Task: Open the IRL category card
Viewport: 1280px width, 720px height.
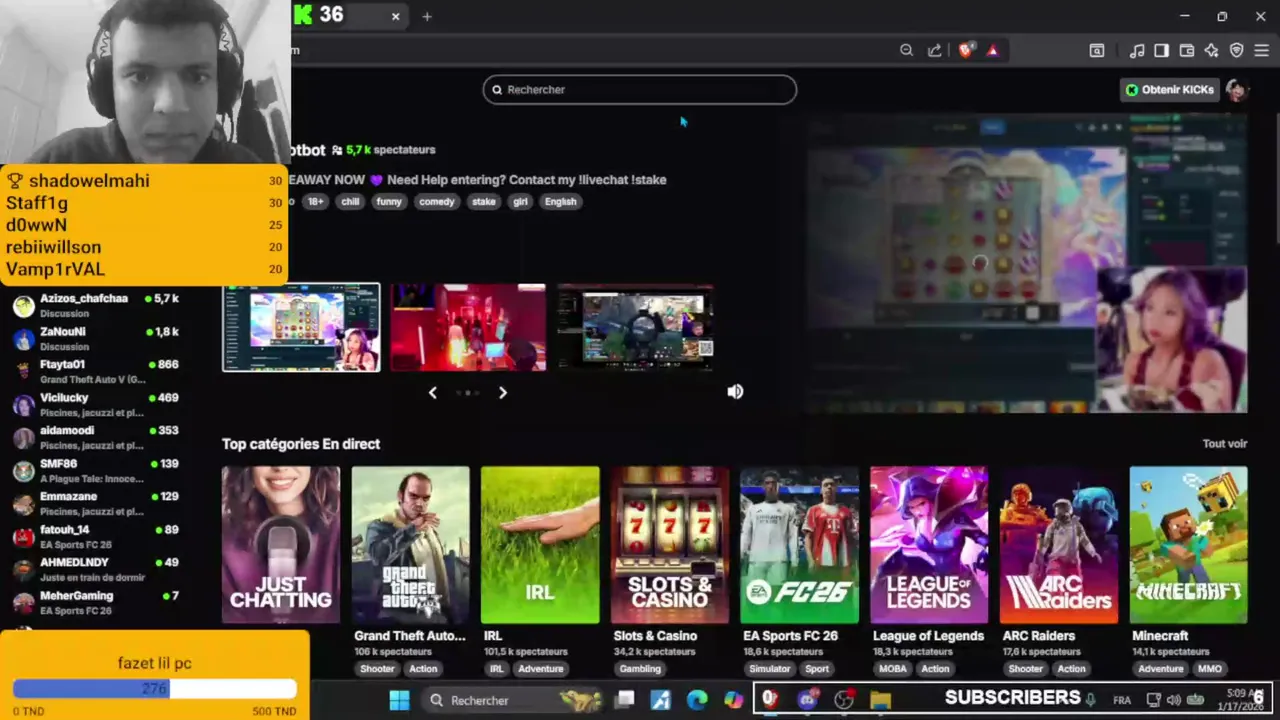Action: 540,545
